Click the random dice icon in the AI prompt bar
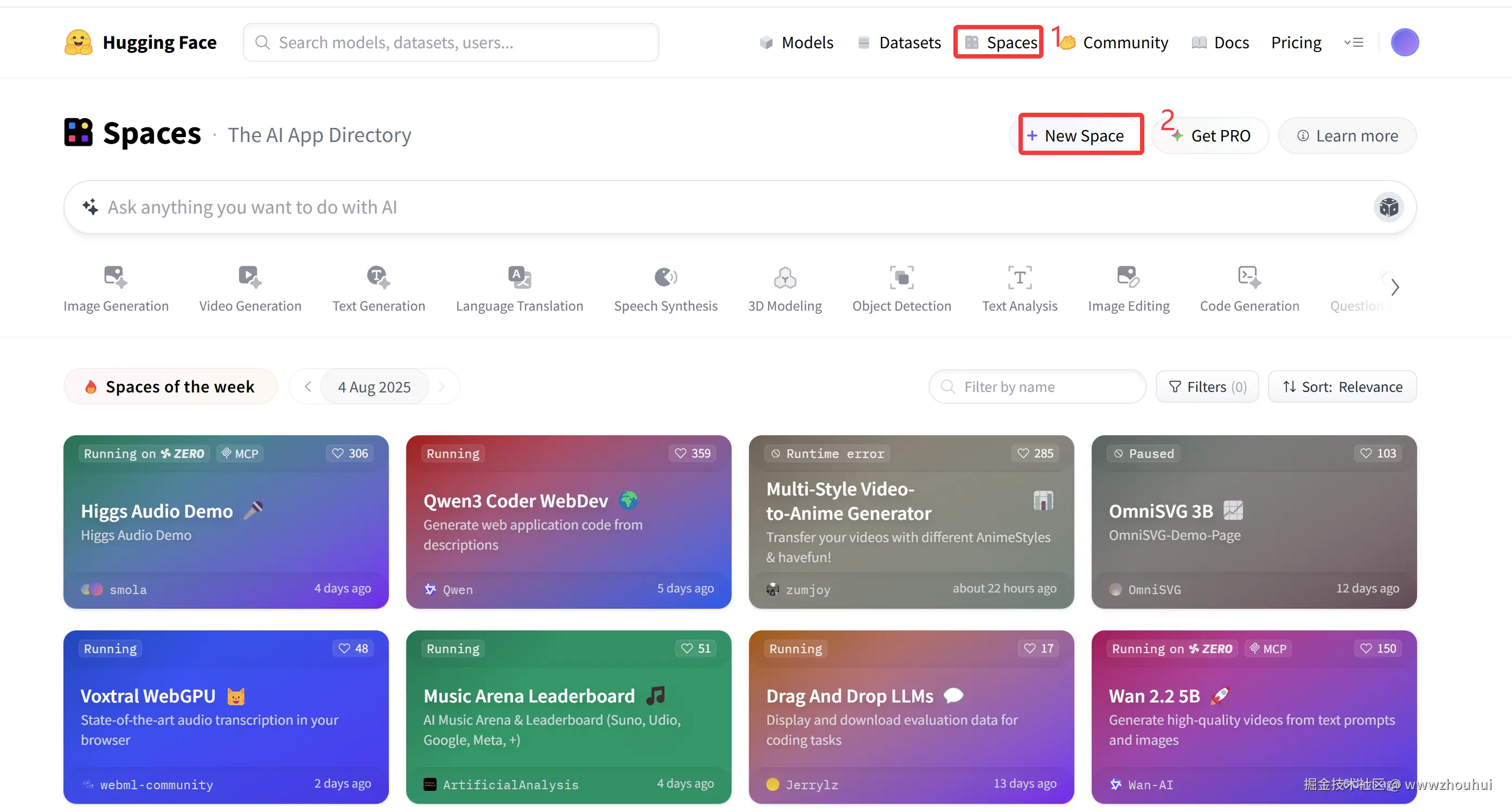 1389,207
